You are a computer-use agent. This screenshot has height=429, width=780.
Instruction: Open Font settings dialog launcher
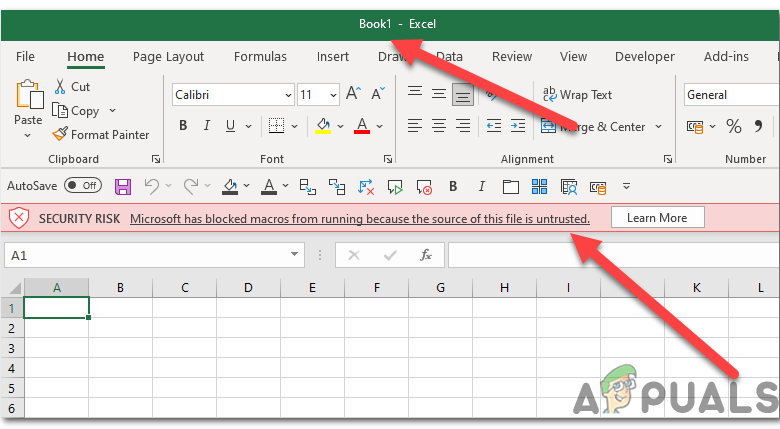pyautogui.click(x=388, y=159)
